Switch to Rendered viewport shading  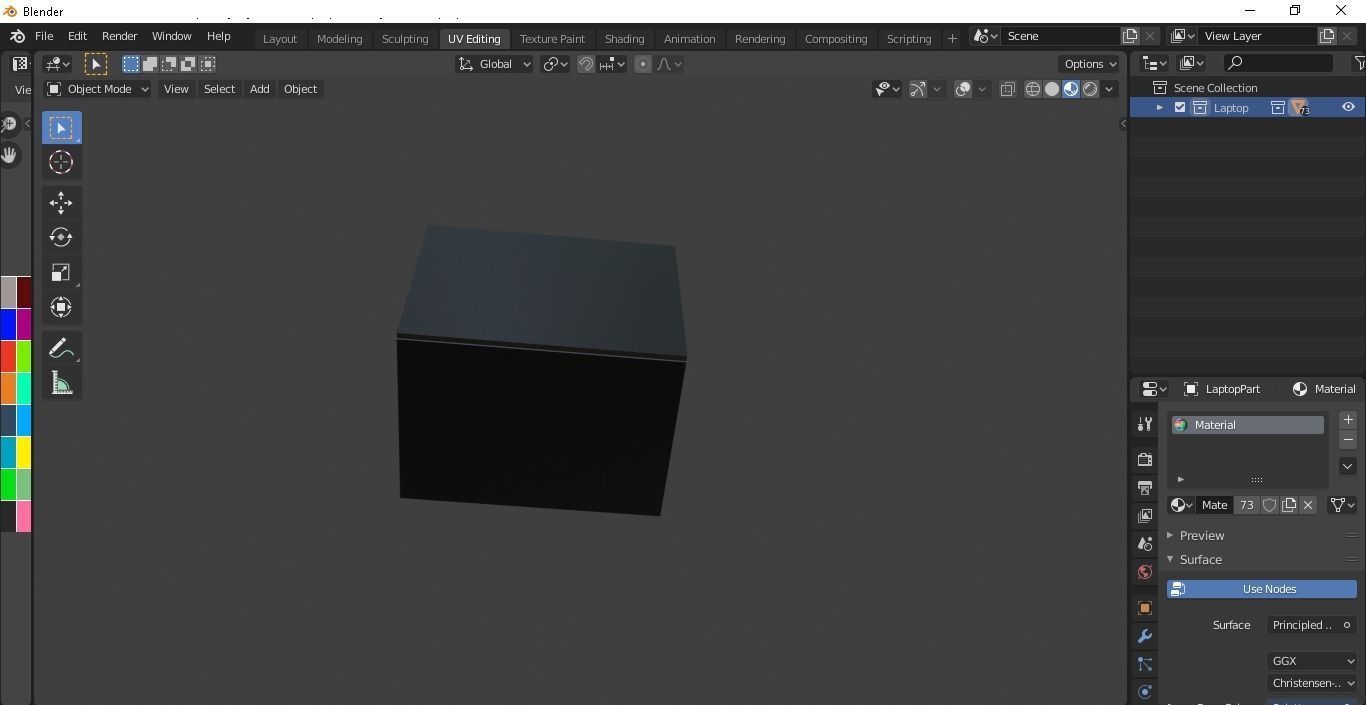tap(1090, 89)
